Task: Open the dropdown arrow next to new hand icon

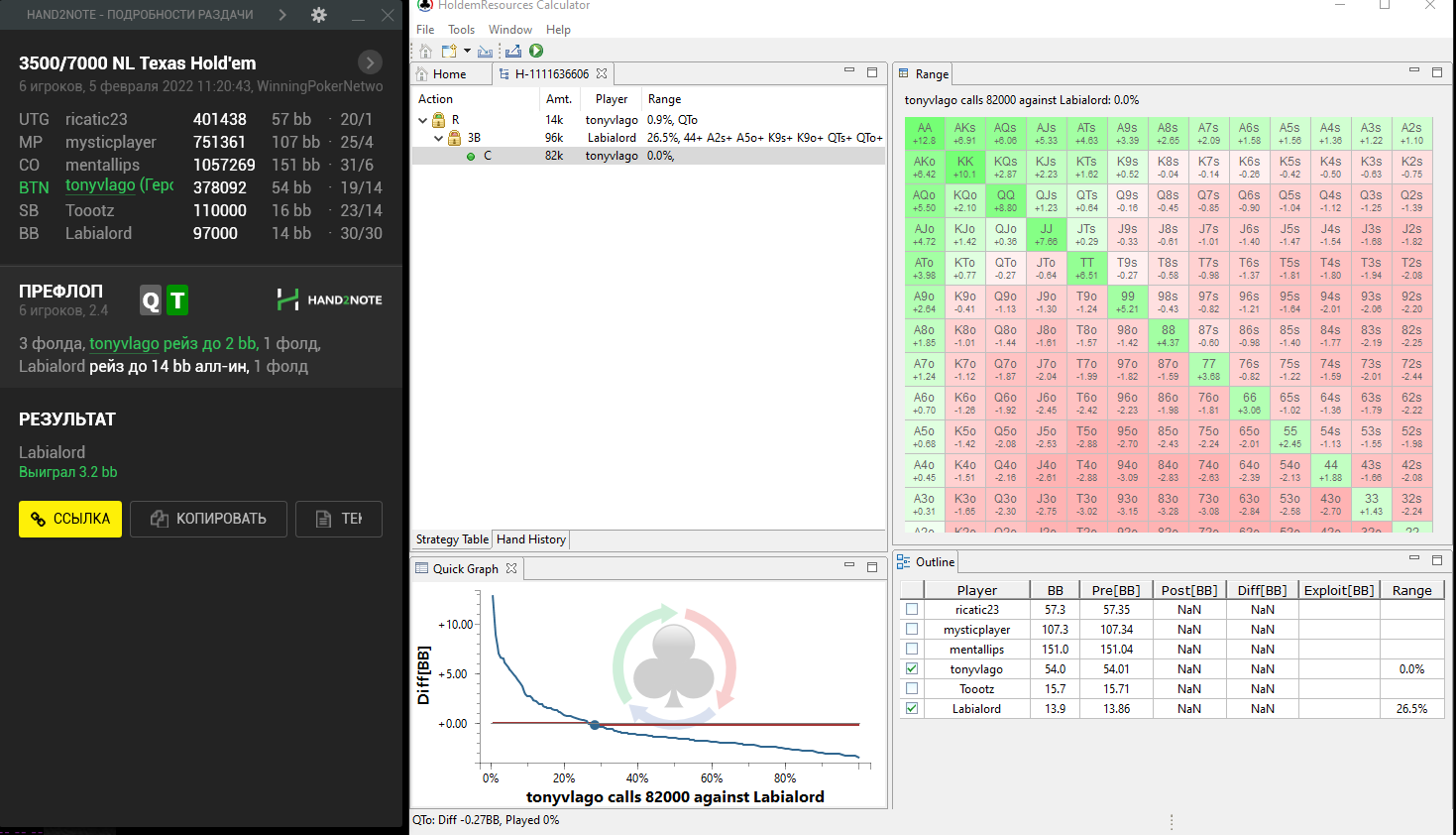Action: tap(467, 52)
